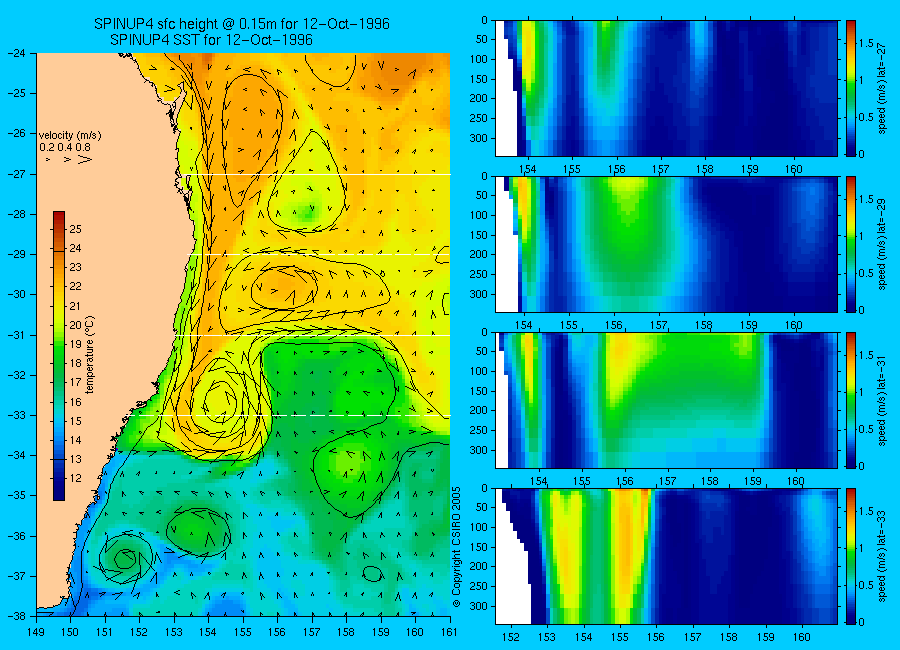Viewport: 900px width, 650px height.
Task: Click the -36 latitude label on map axis
Action: [15, 536]
